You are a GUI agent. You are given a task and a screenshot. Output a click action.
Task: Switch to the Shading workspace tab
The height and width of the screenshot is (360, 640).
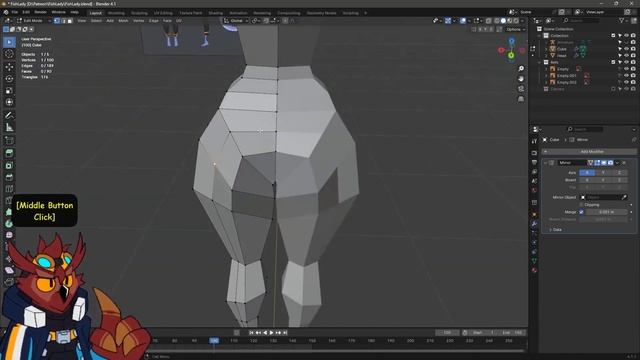216,13
